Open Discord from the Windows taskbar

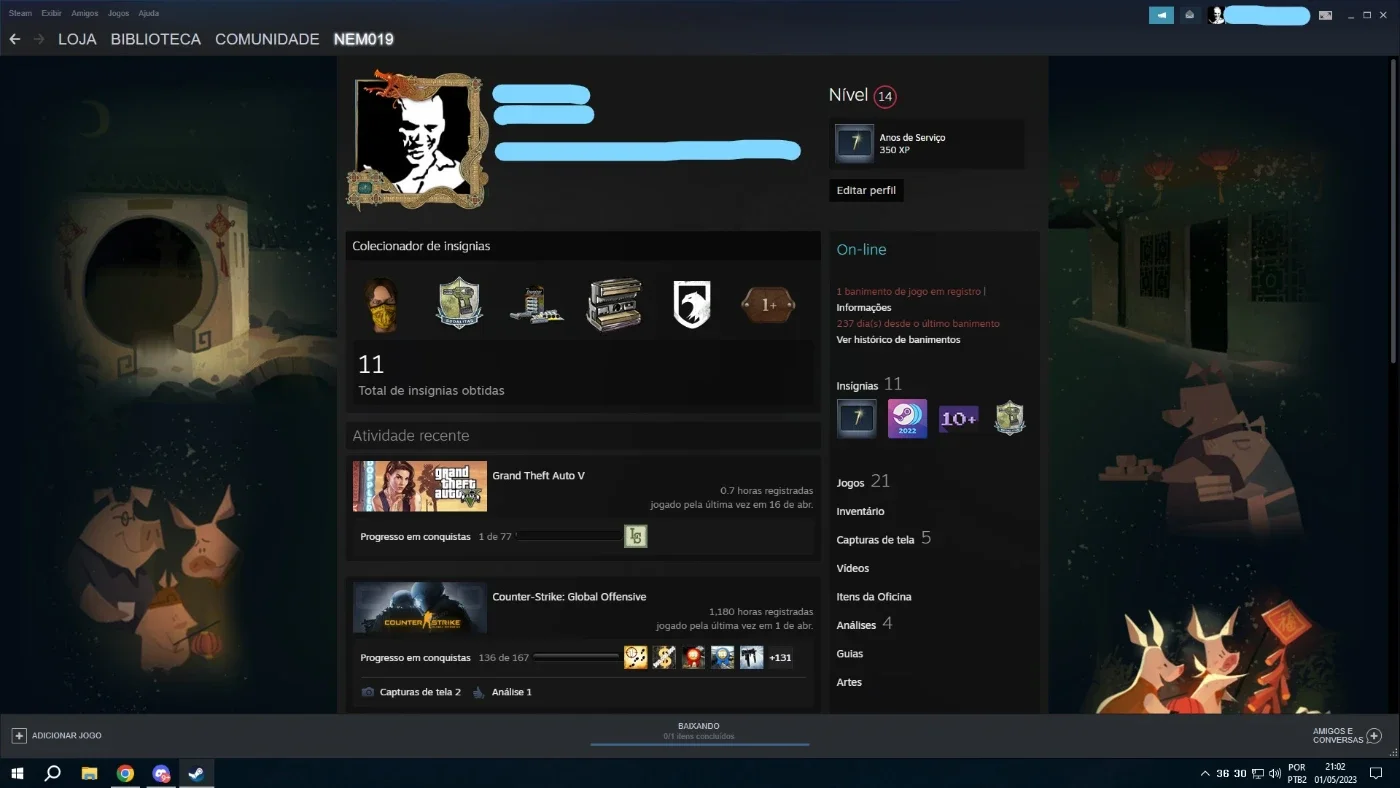click(161, 773)
